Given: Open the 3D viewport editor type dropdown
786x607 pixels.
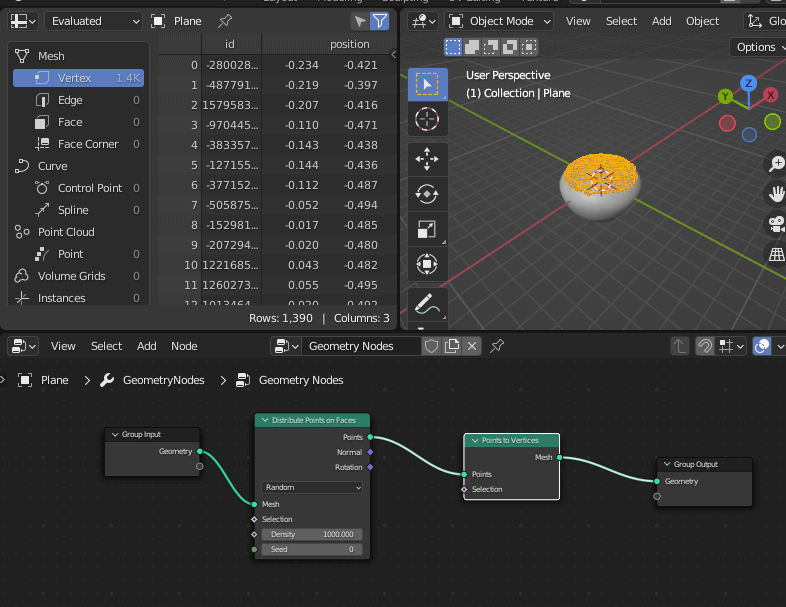Looking at the screenshot, I should tap(424, 21).
